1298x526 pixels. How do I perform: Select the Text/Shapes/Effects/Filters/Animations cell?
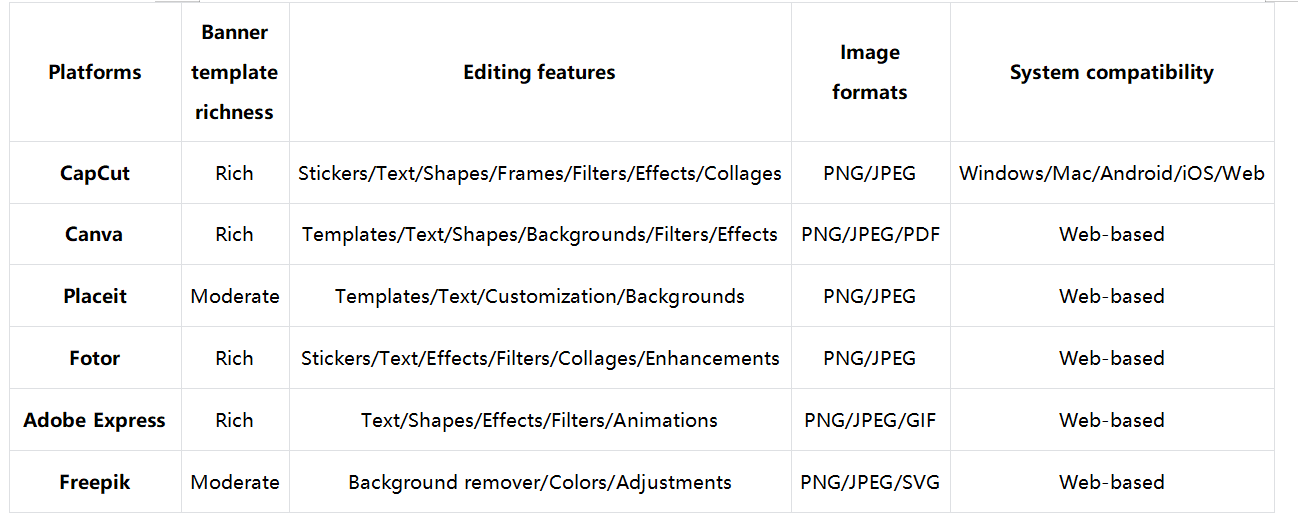point(539,420)
